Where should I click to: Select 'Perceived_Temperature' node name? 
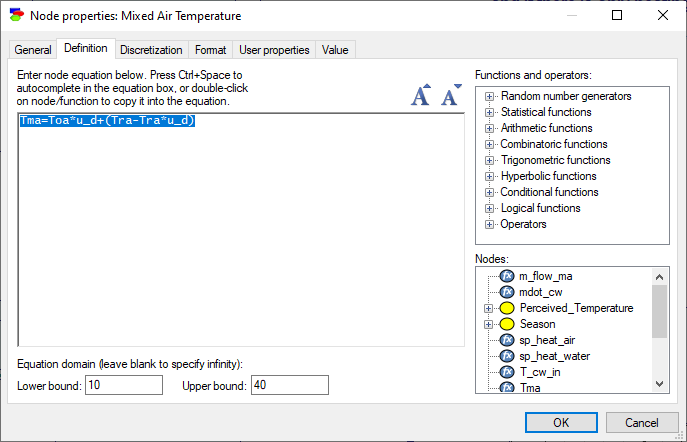577,308
